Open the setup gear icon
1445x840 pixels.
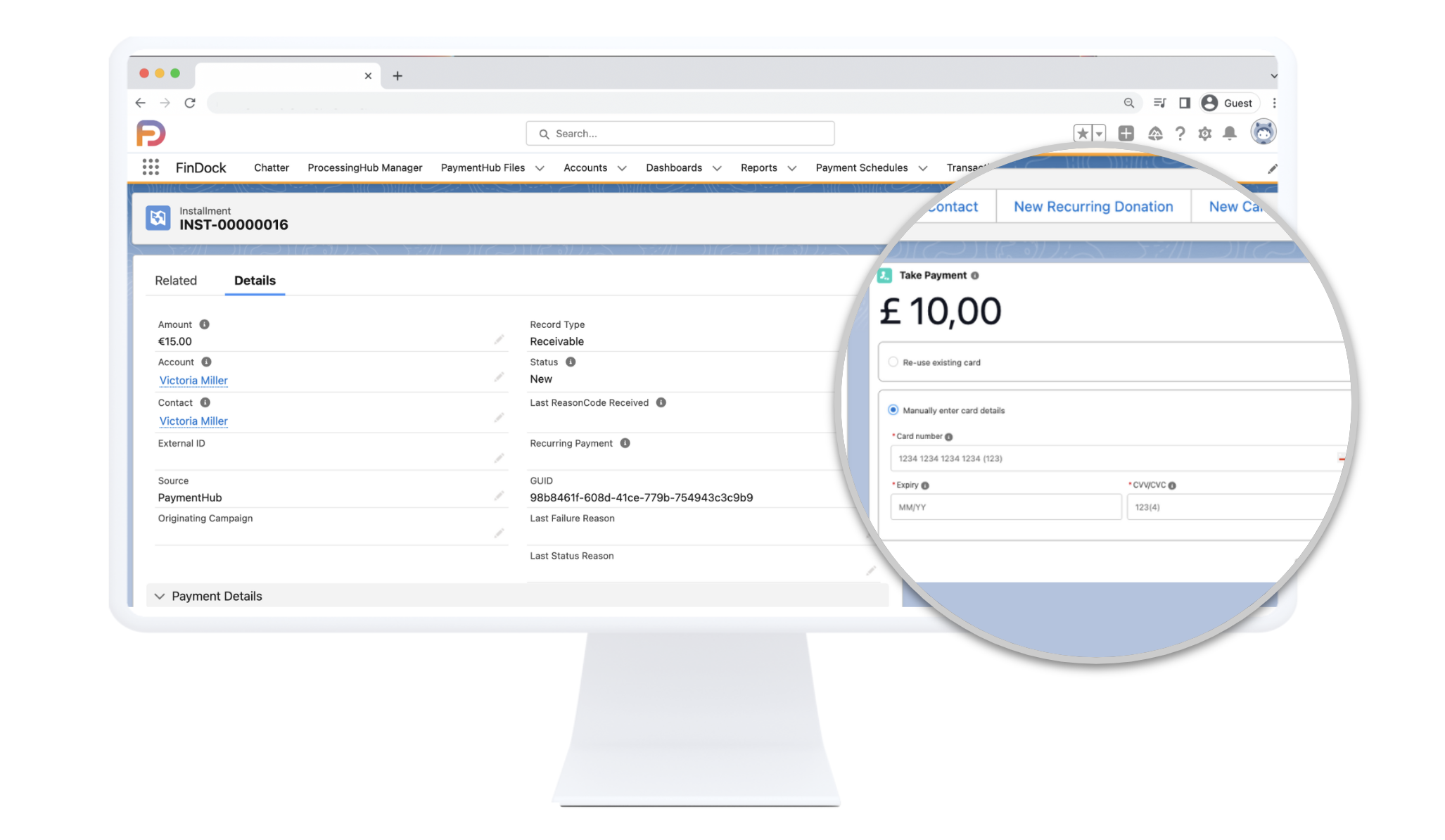pyautogui.click(x=1205, y=133)
